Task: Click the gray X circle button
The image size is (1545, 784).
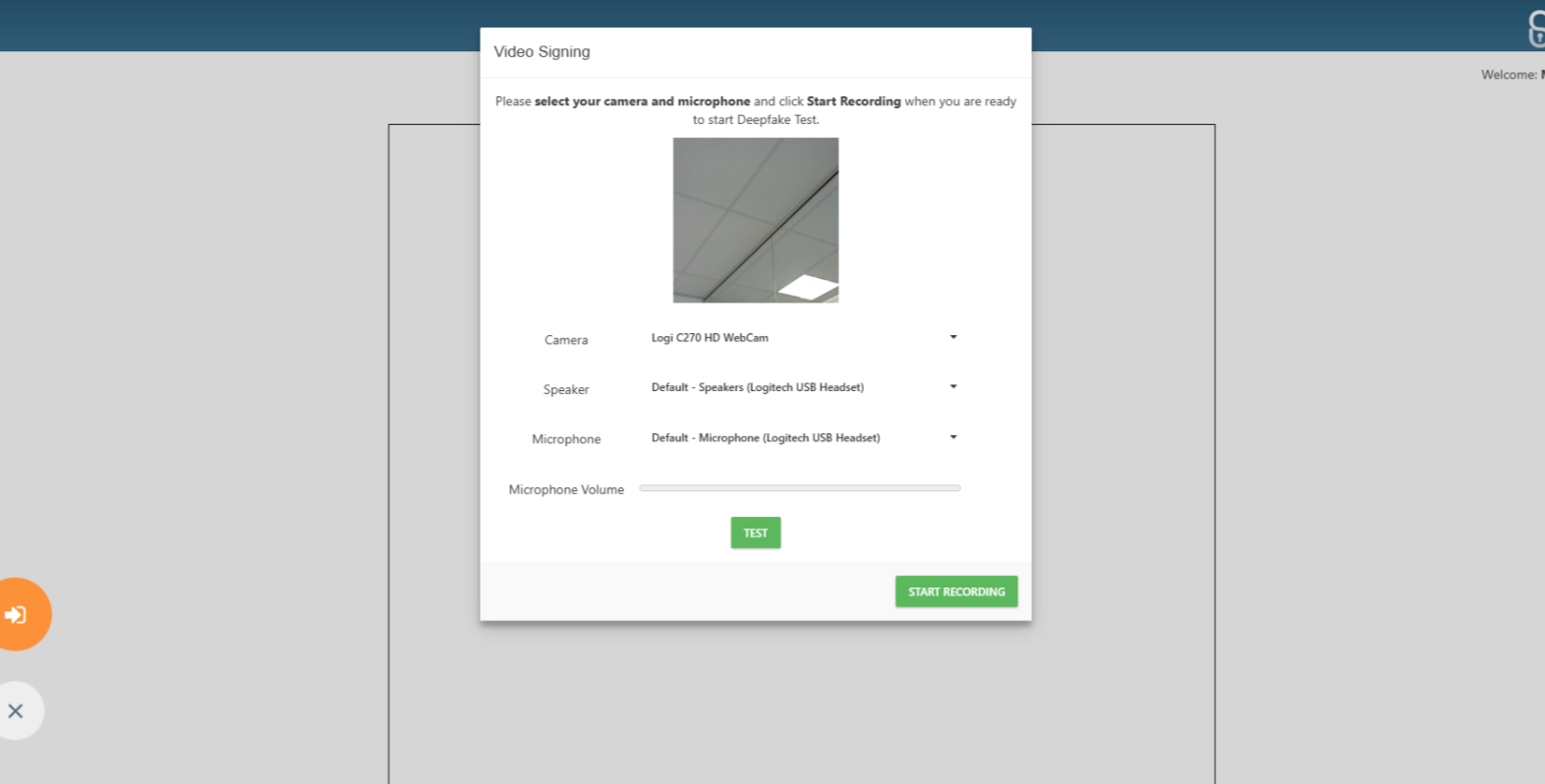Action: (16, 710)
